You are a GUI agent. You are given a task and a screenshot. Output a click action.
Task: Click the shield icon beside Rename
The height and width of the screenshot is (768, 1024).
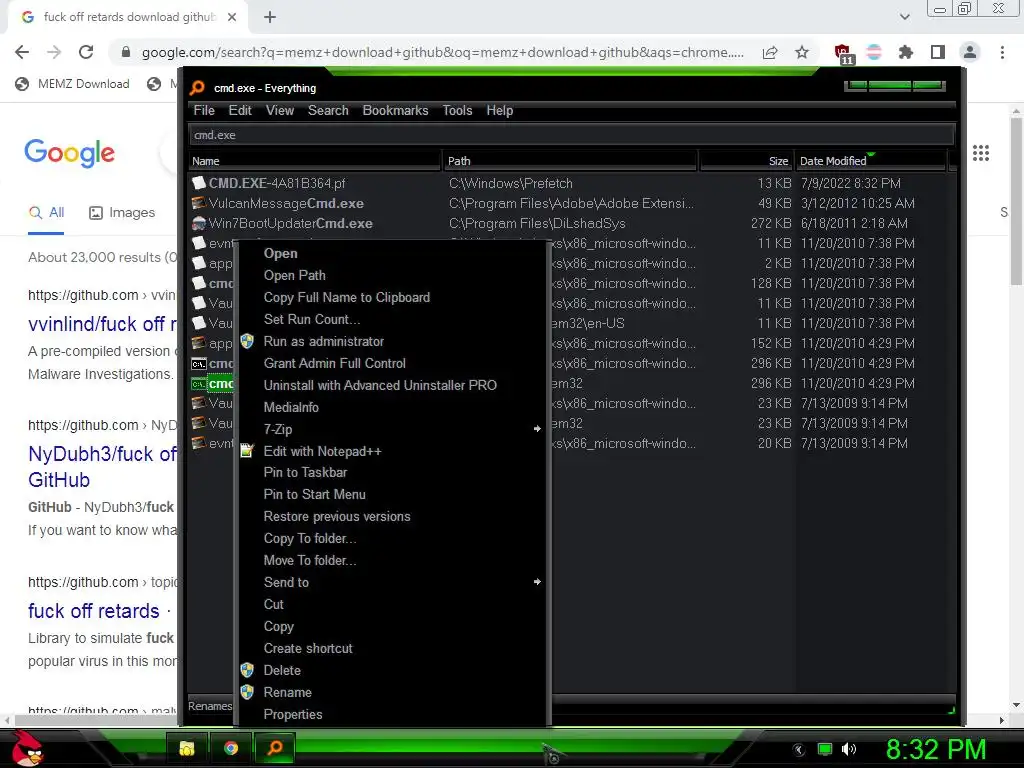(x=247, y=692)
